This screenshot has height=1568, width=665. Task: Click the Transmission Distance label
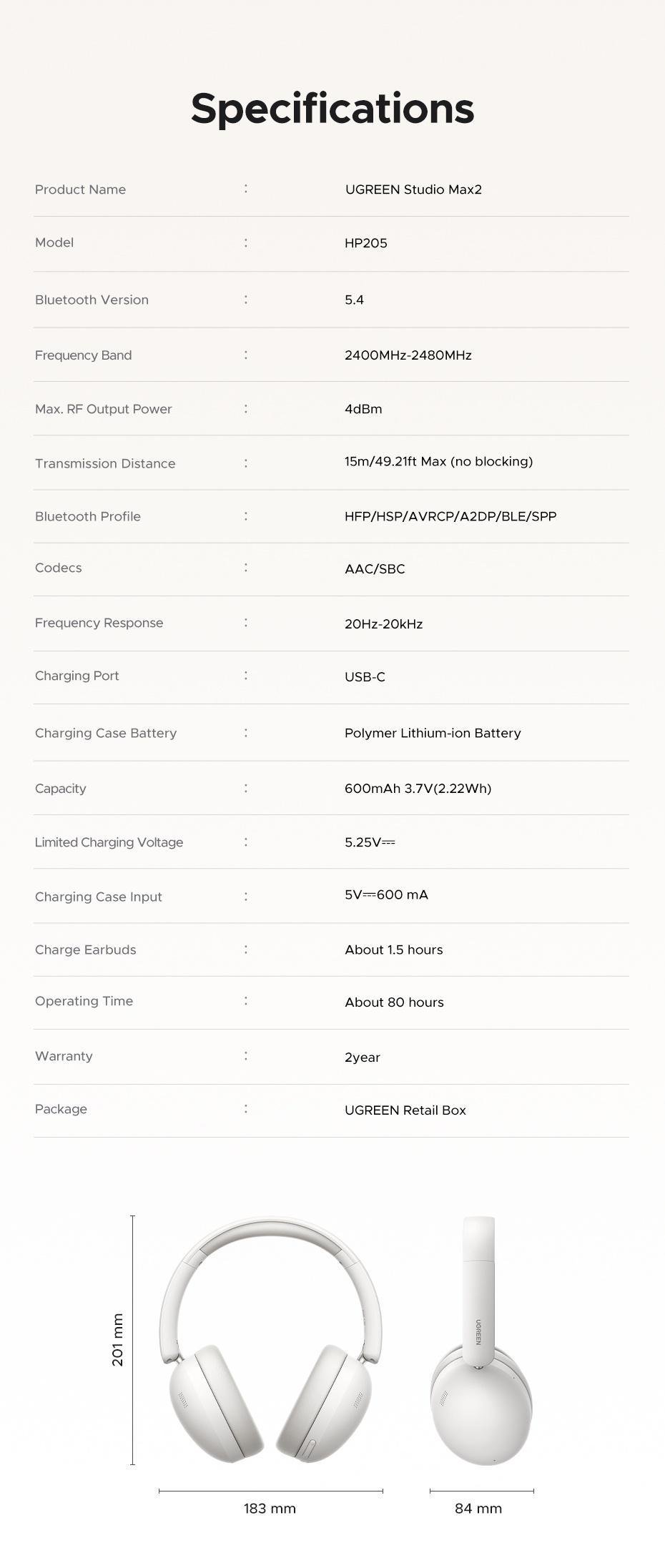pyautogui.click(x=105, y=463)
